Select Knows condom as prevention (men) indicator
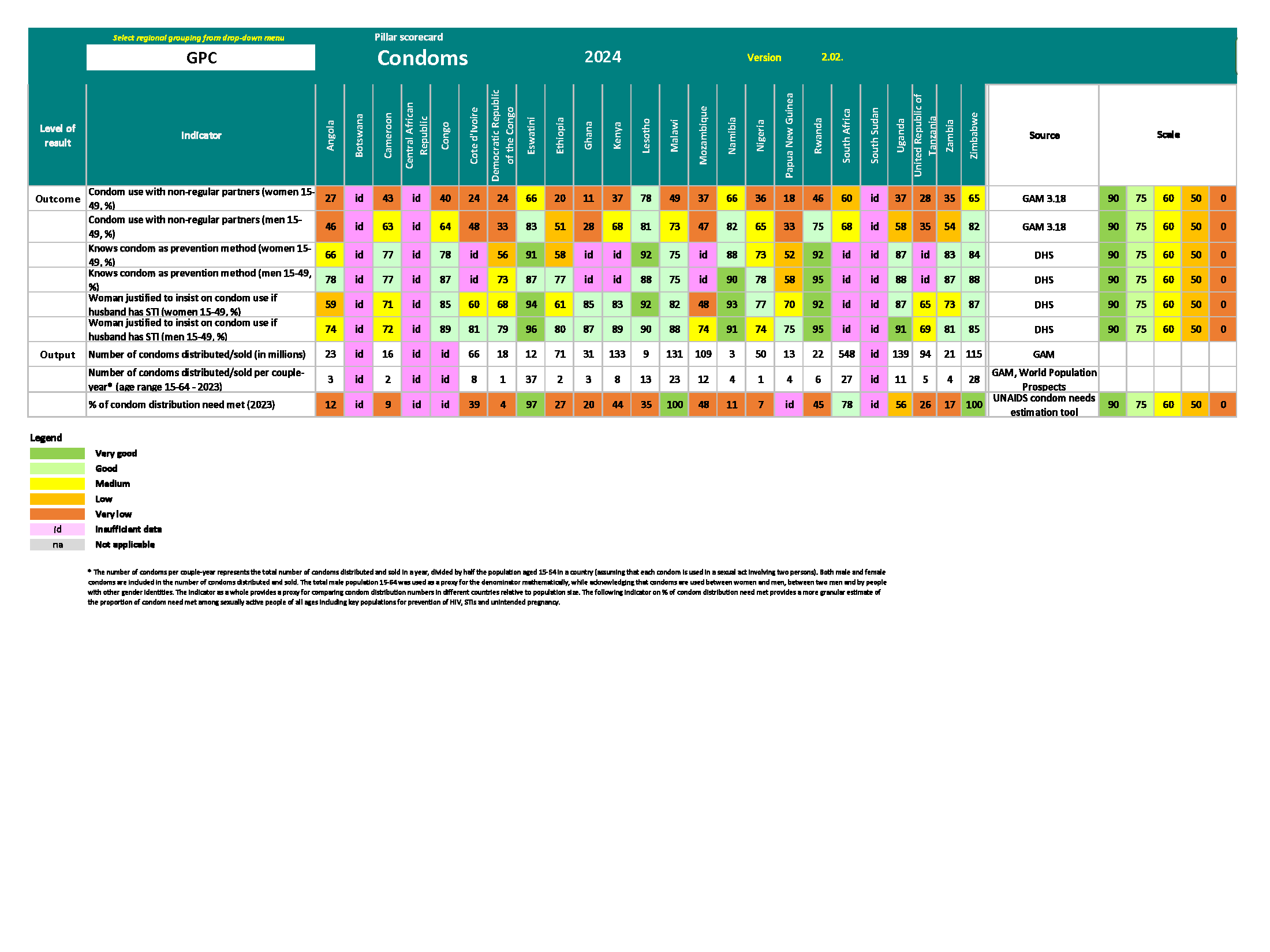1270x952 pixels. 201,280
